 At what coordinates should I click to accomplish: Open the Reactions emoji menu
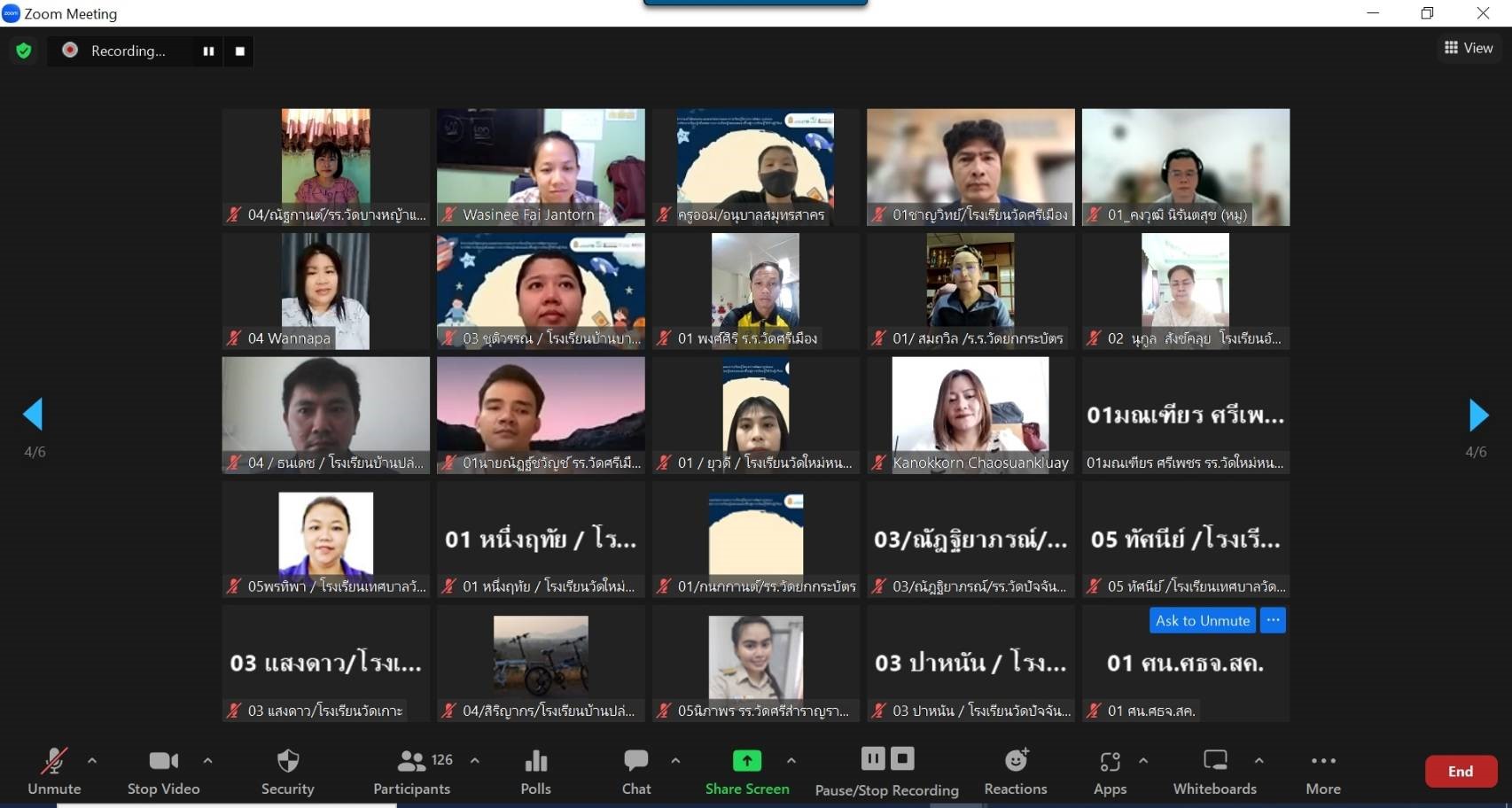tap(1015, 772)
